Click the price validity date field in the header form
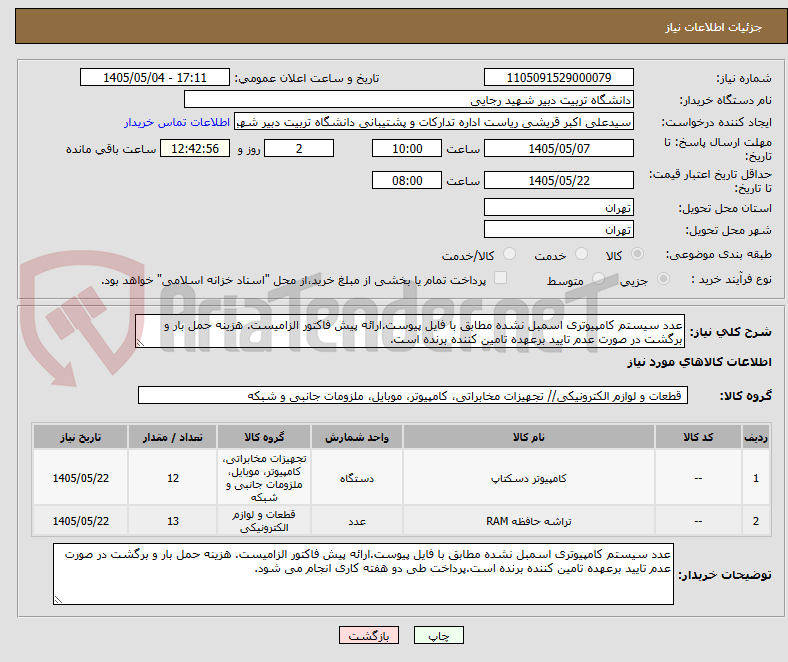This screenshot has height=662, width=788. [x=559, y=180]
